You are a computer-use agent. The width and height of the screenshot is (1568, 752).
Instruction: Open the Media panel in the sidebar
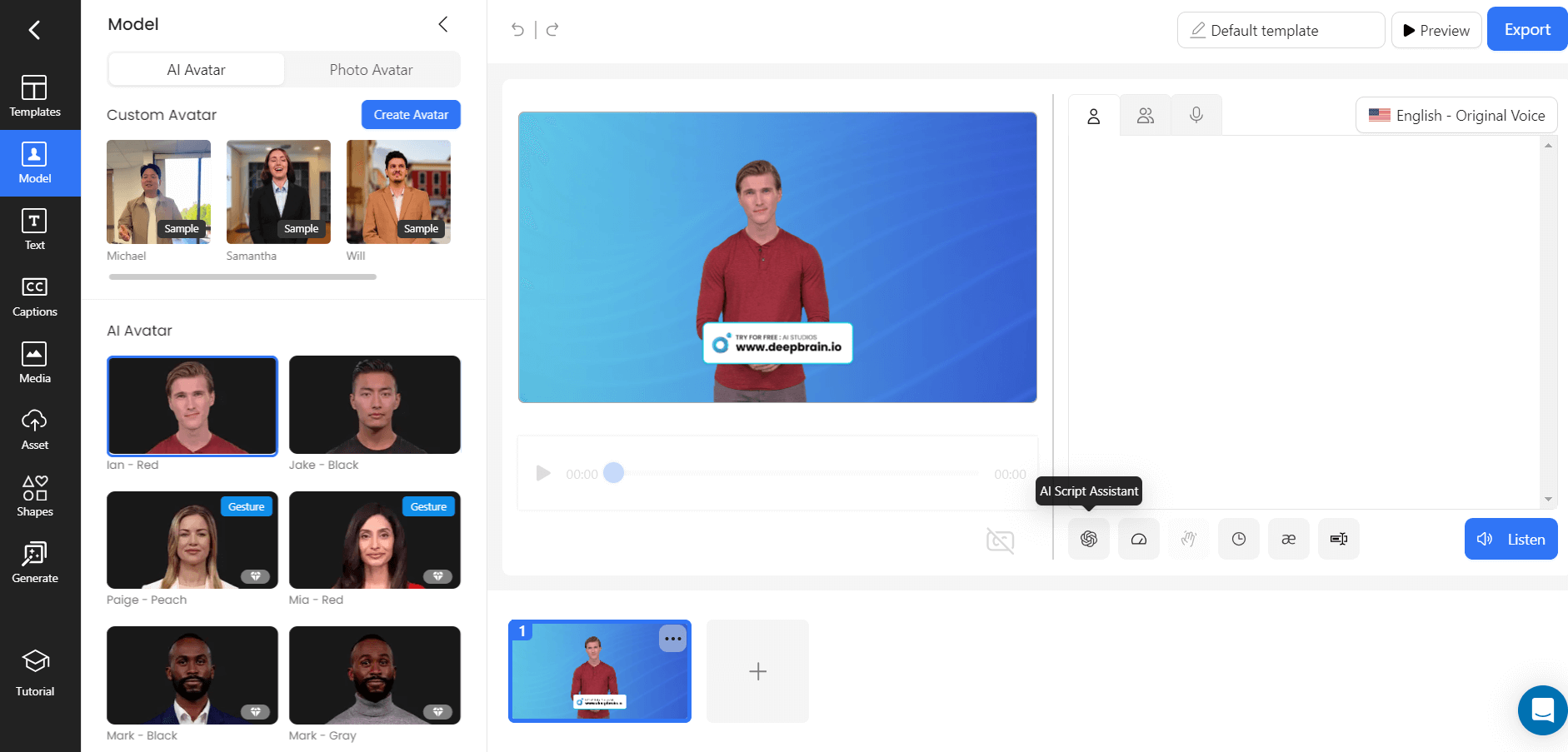tap(34, 362)
